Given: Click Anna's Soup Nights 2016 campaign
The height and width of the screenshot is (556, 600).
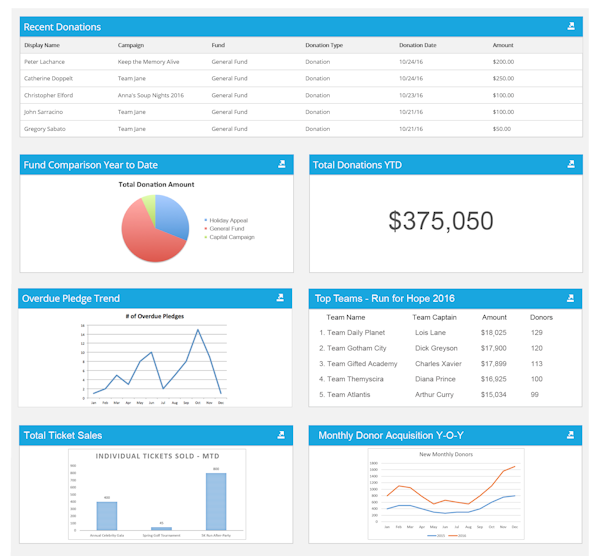Looking at the screenshot, I should coord(151,95).
